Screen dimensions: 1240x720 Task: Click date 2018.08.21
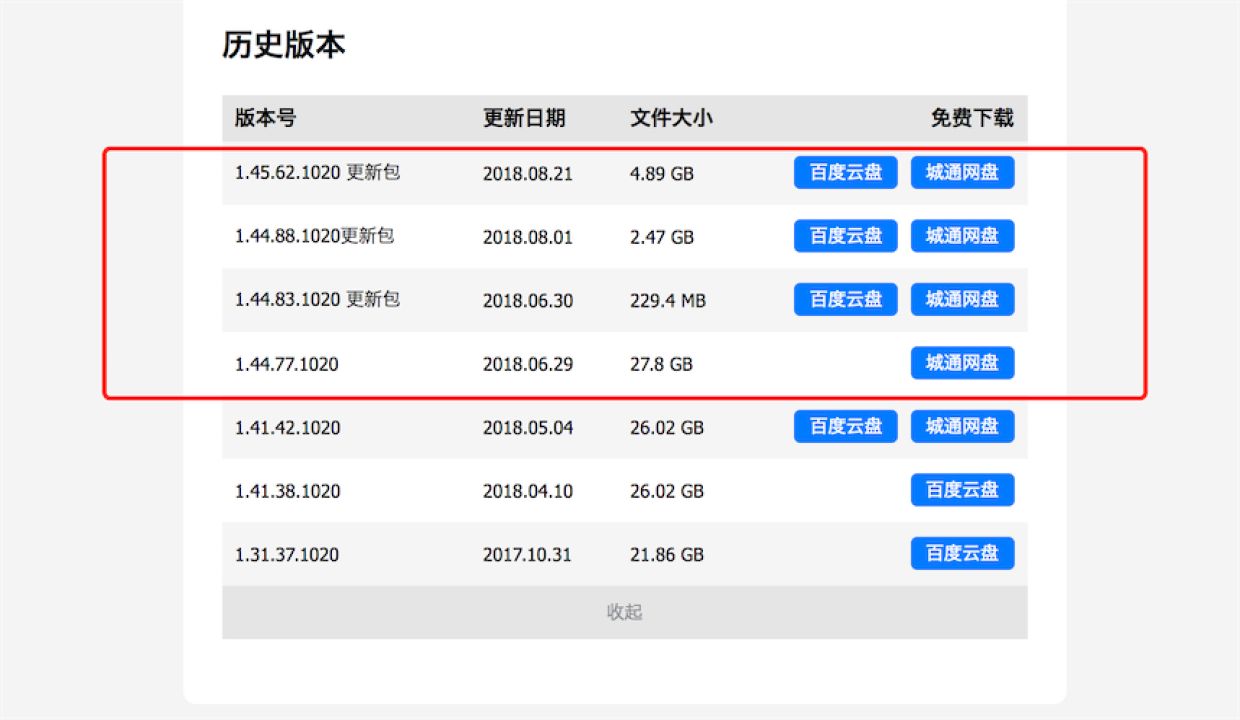pyautogui.click(x=528, y=174)
